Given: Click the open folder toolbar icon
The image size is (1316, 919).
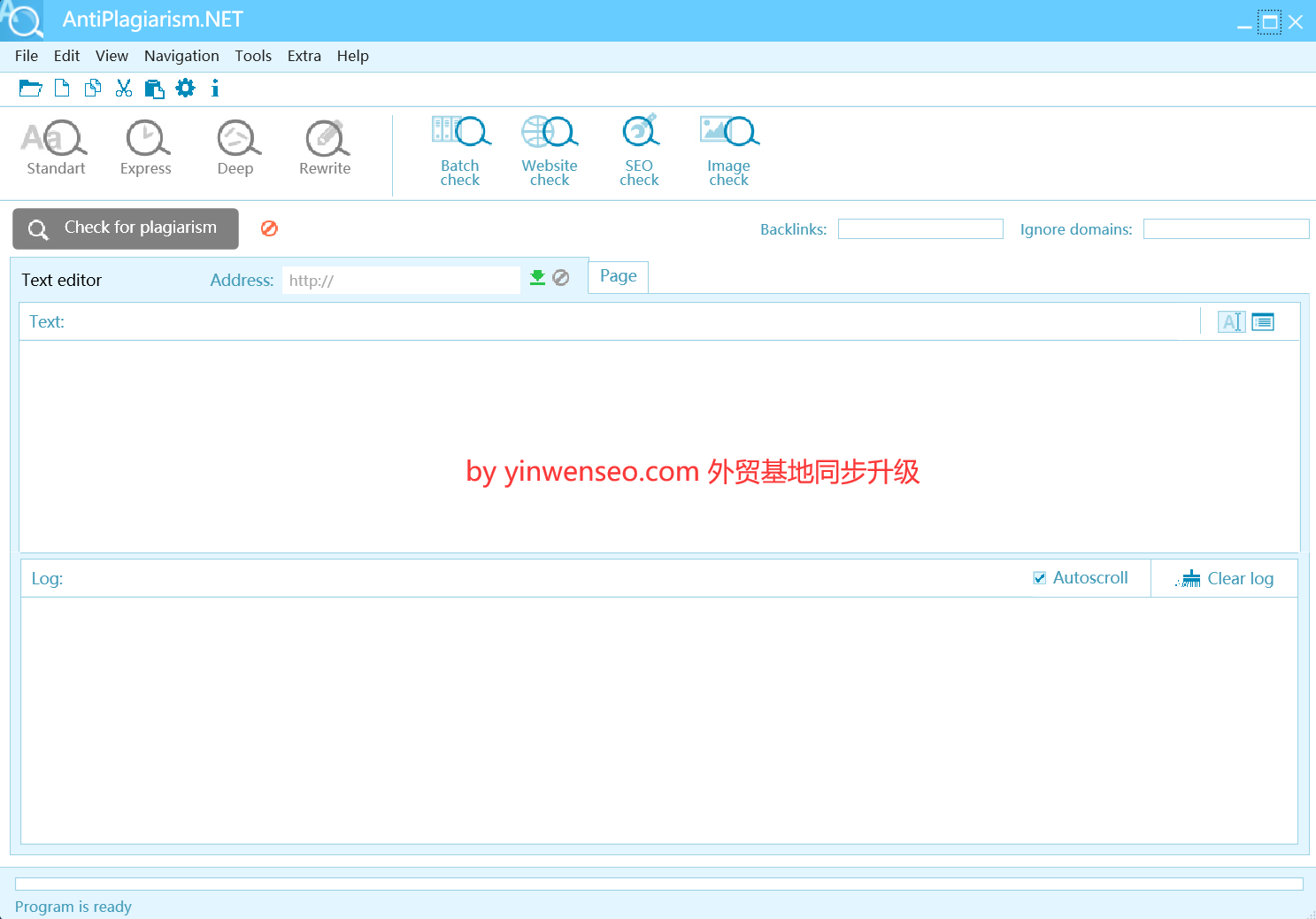Looking at the screenshot, I should coord(30,89).
